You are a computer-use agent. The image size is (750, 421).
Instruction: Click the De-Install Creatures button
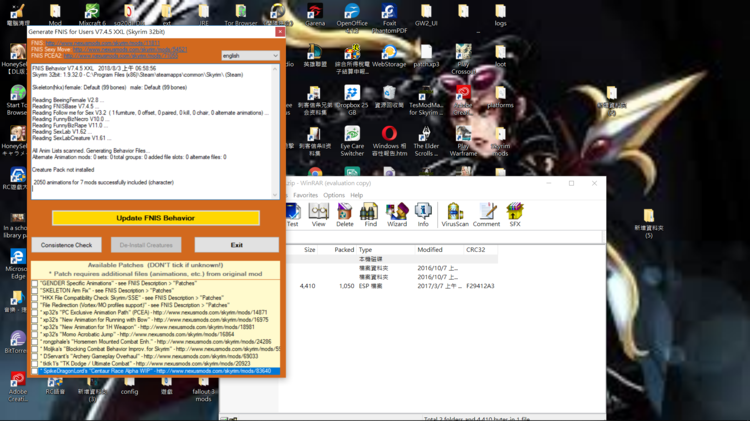tap(146, 245)
